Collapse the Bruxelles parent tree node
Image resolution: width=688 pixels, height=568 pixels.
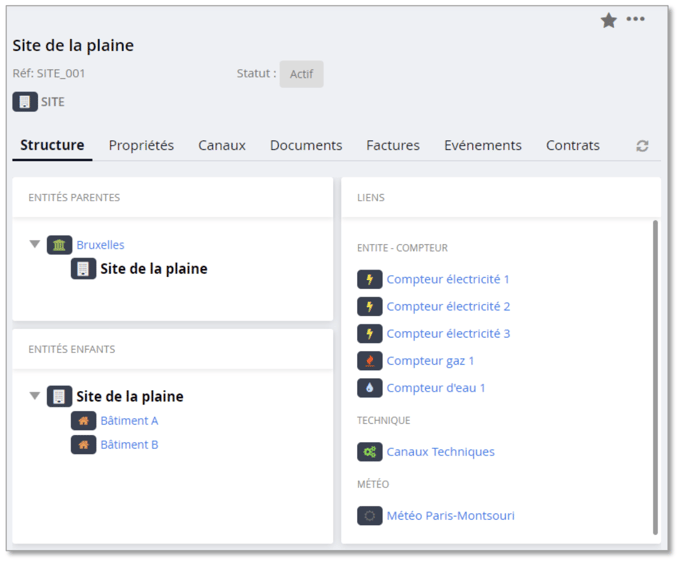pos(35,244)
